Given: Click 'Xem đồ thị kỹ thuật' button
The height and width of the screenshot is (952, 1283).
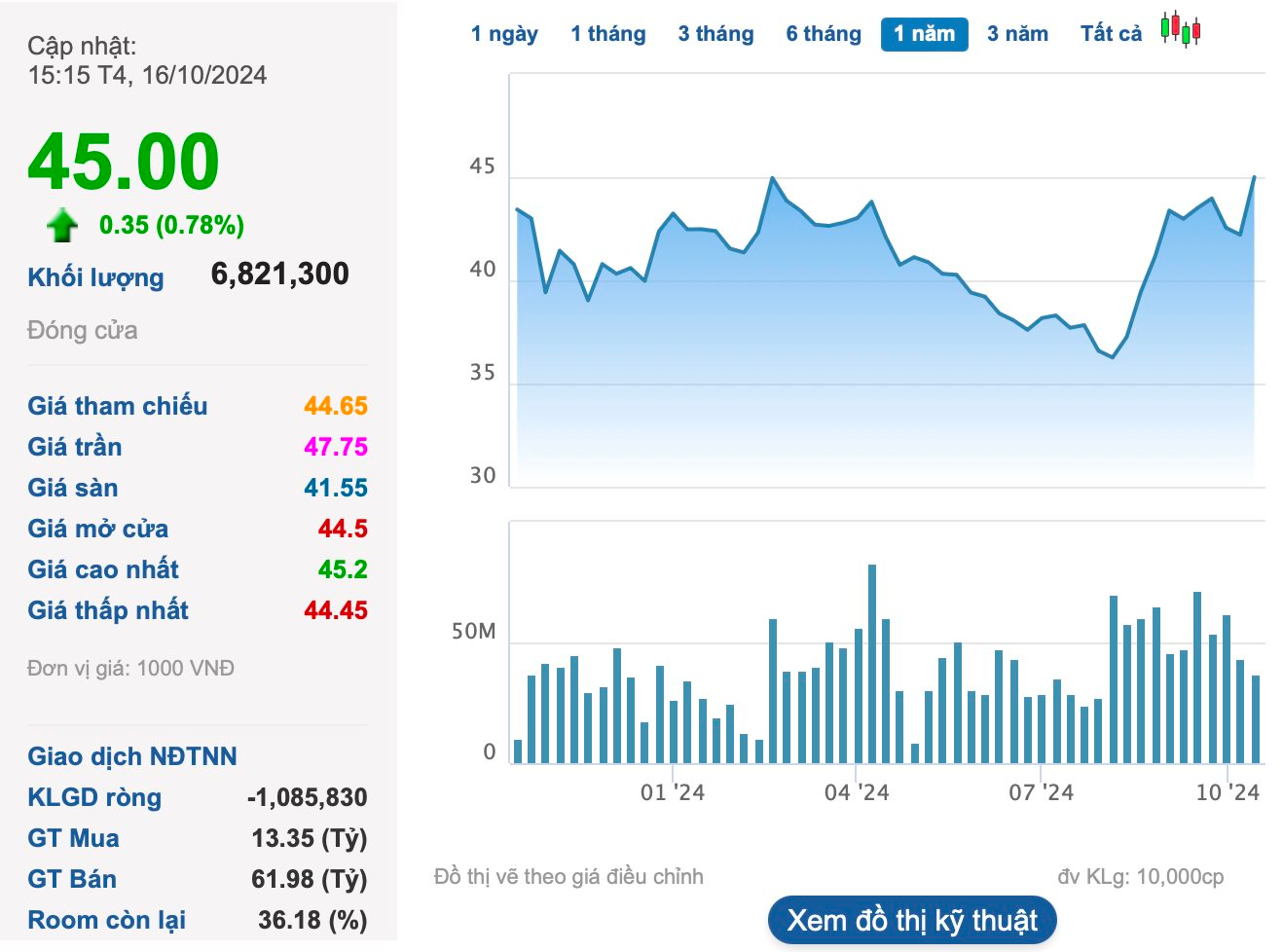Looking at the screenshot, I should pos(912,920).
